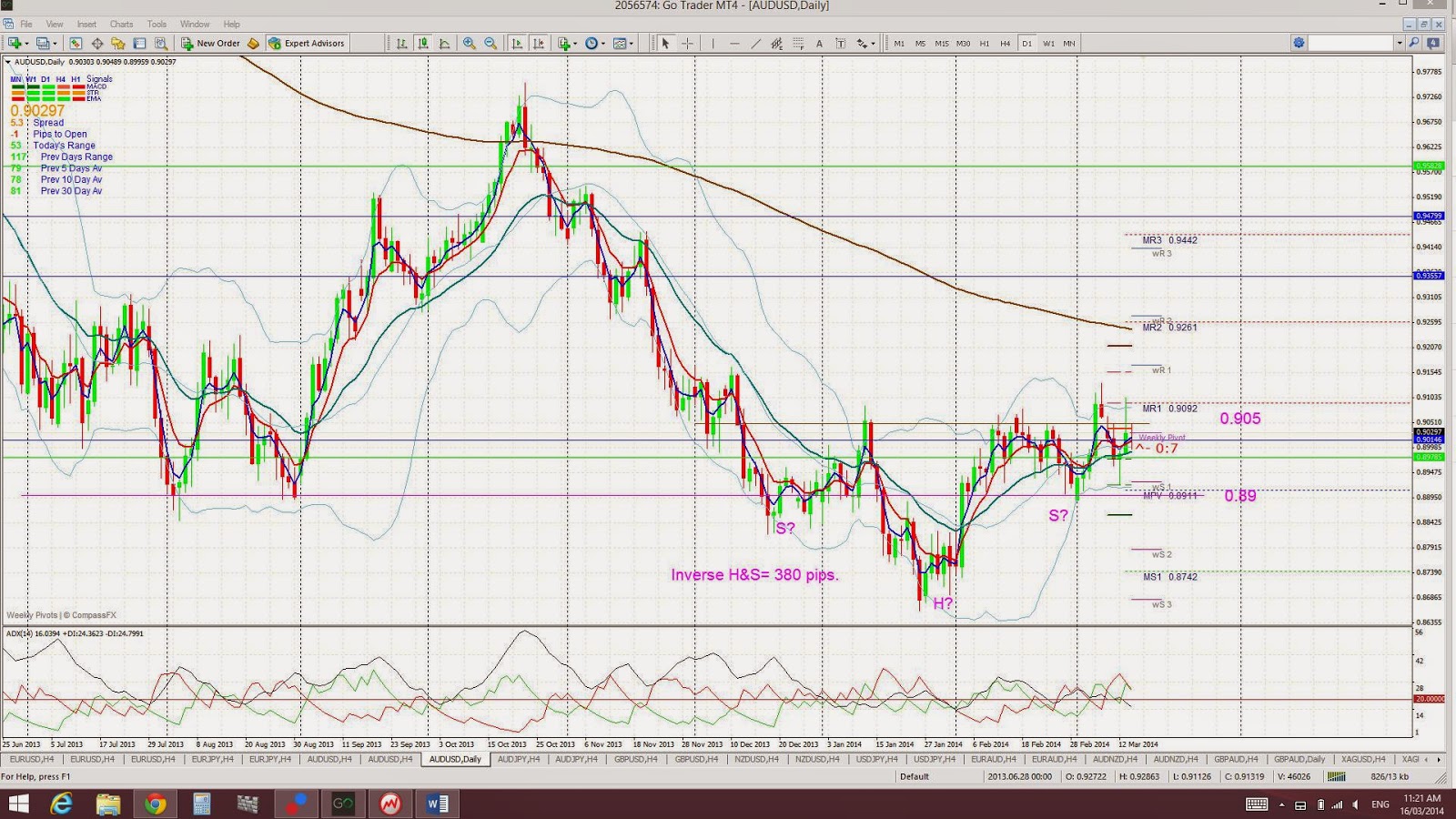Toggle the Market Watch panel
The height and width of the screenshot is (819, 1456).
(x=76, y=43)
